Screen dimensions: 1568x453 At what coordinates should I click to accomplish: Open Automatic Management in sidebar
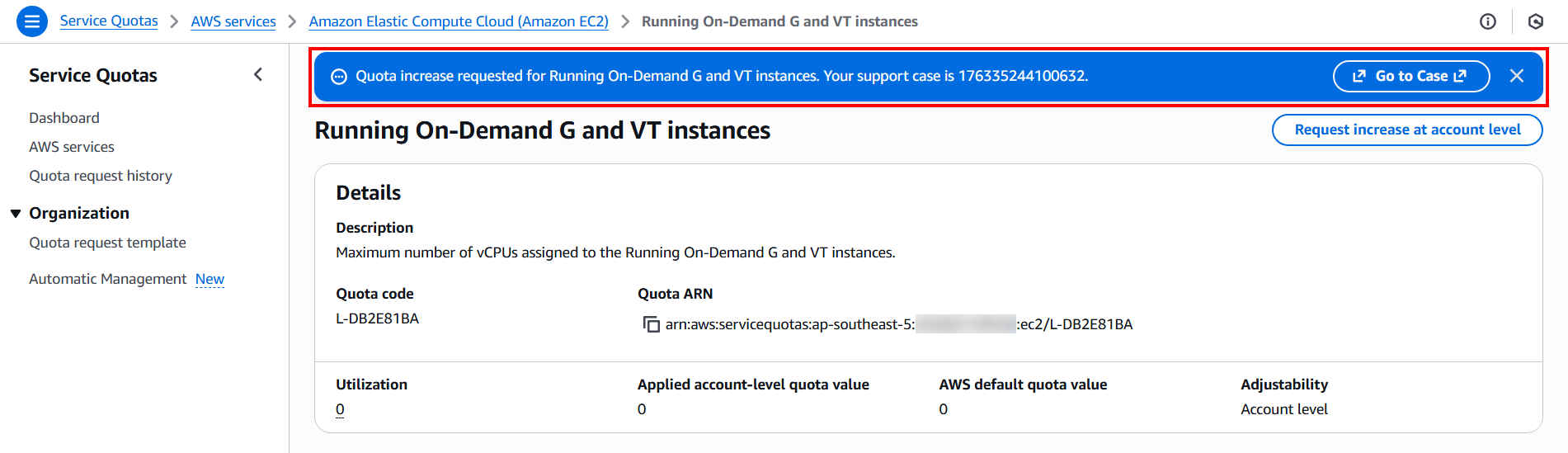[108, 279]
